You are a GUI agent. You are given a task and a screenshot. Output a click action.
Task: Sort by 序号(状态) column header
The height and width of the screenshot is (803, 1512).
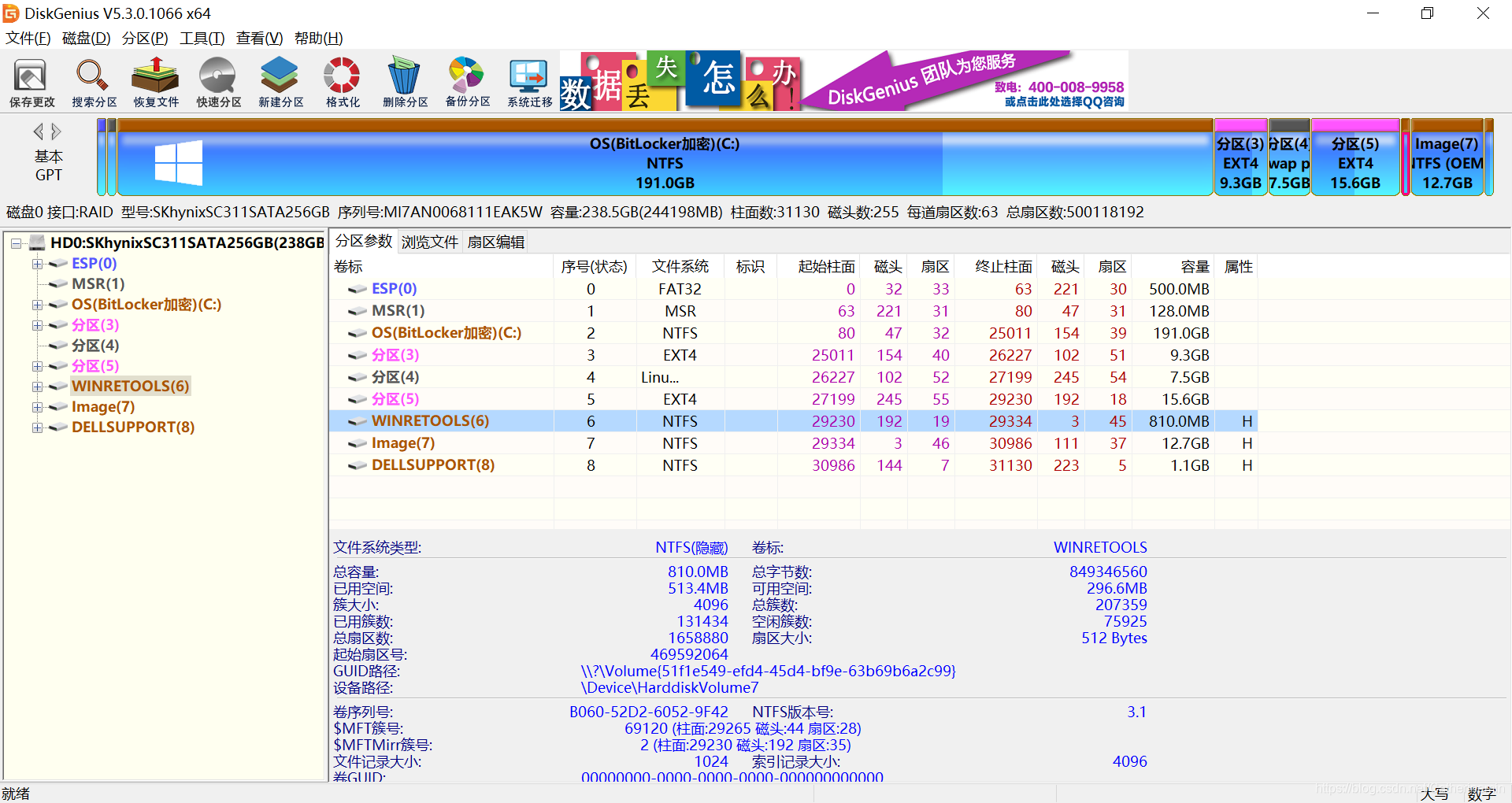(595, 267)
